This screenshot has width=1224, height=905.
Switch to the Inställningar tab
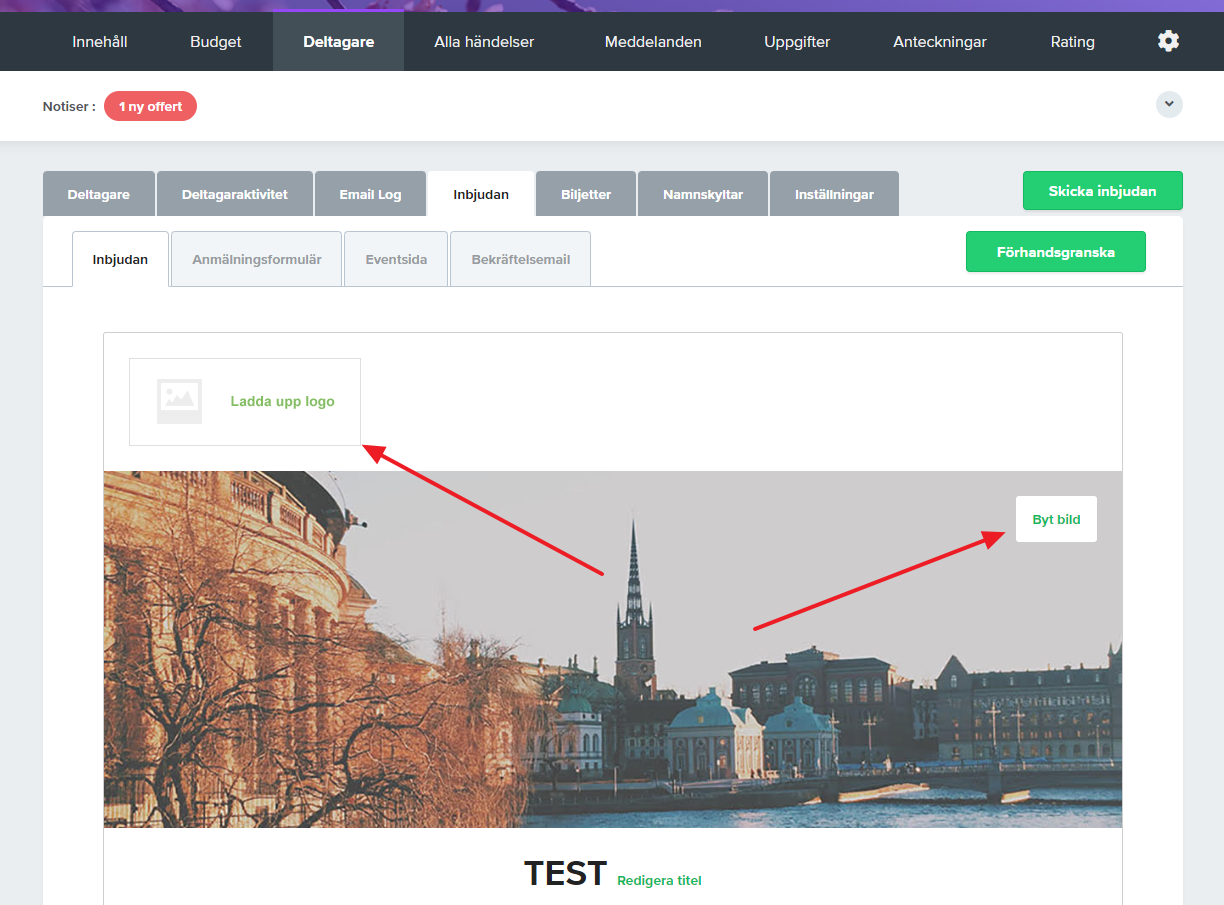(834, 194)
